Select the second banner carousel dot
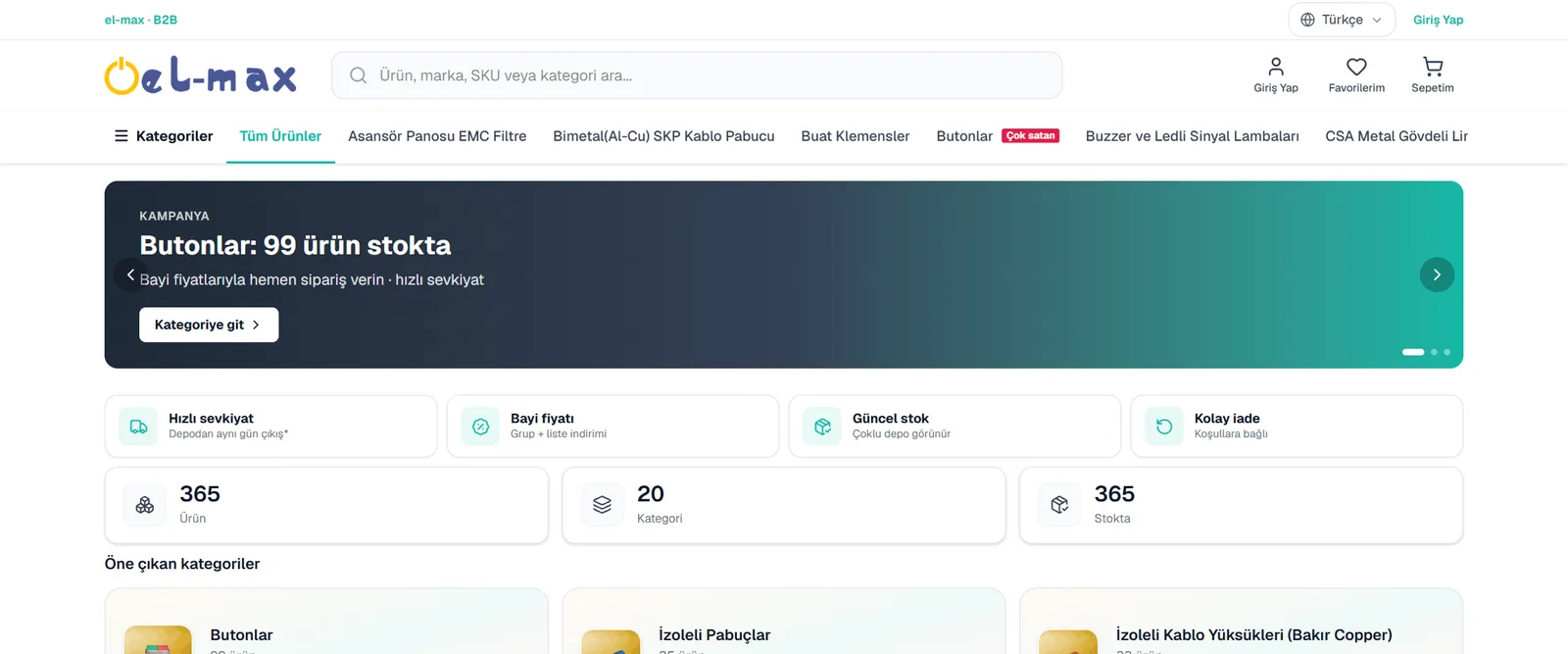Screen dimensions: 1568x654 [1434, 352]
